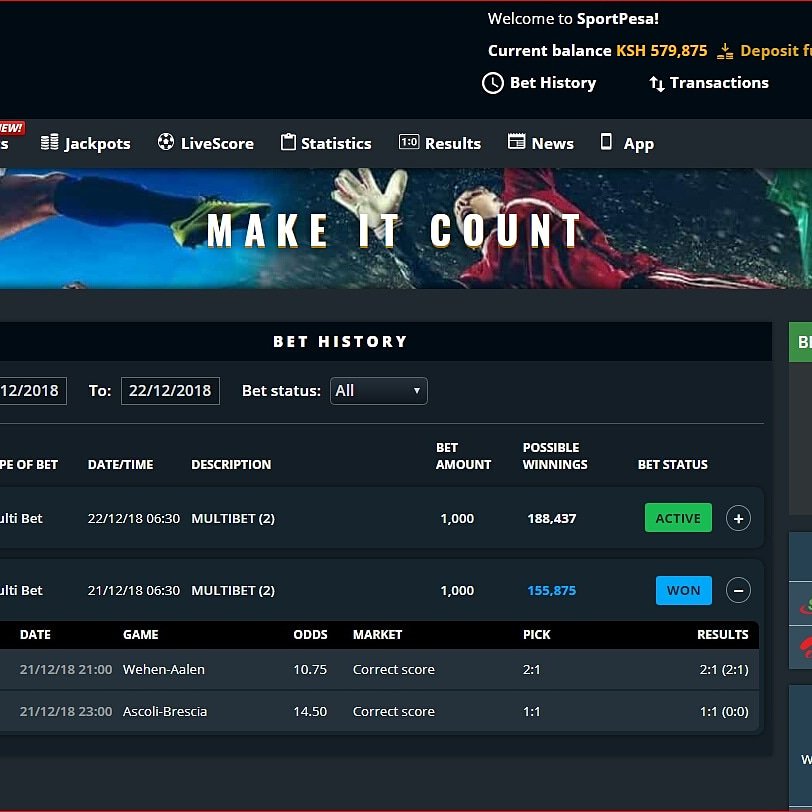This screenshot has width=812, height=812.
Task: Click MULTIBET (2) in the won row
Action: [233, 590]
